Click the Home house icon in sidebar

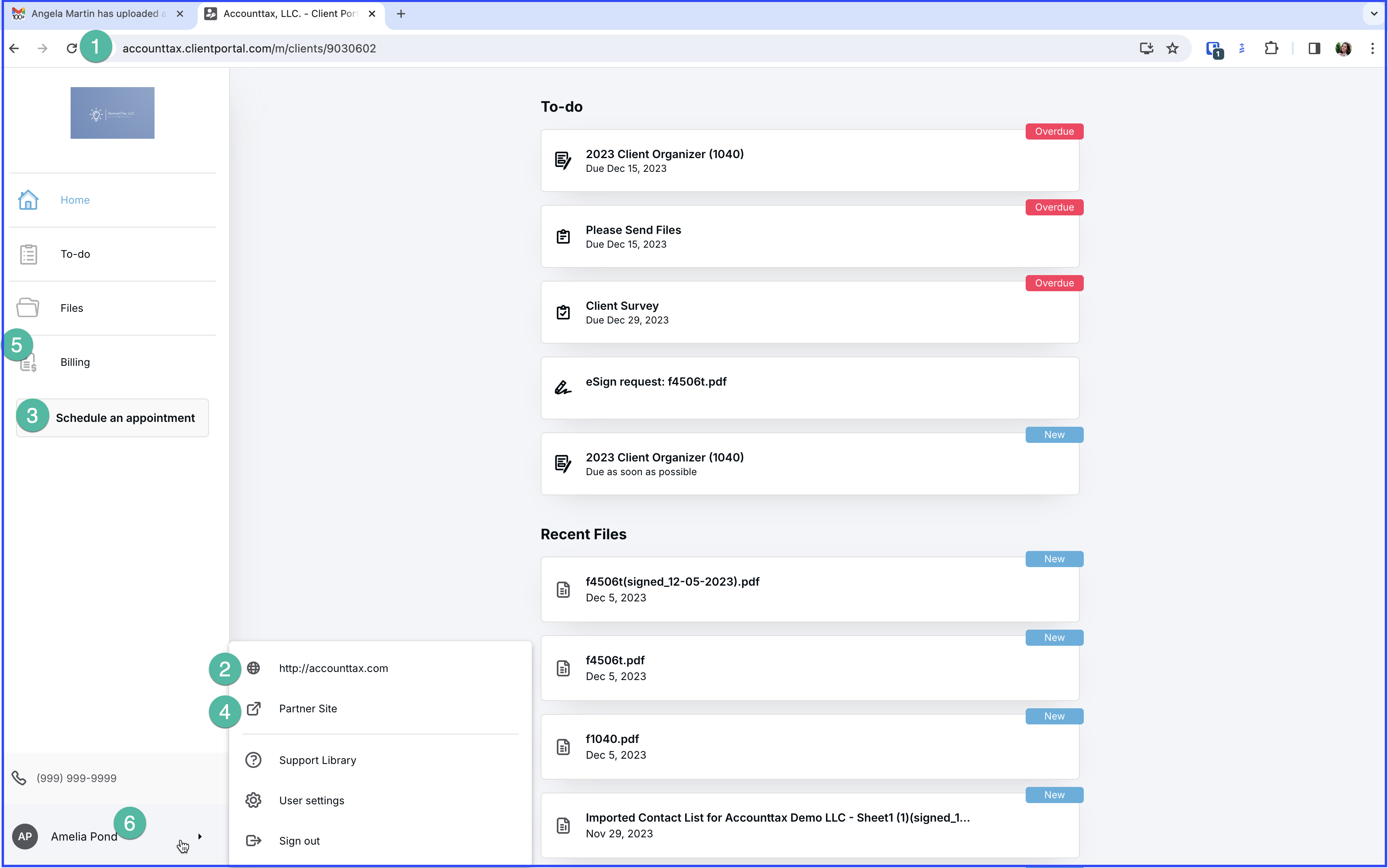[27, 200]
